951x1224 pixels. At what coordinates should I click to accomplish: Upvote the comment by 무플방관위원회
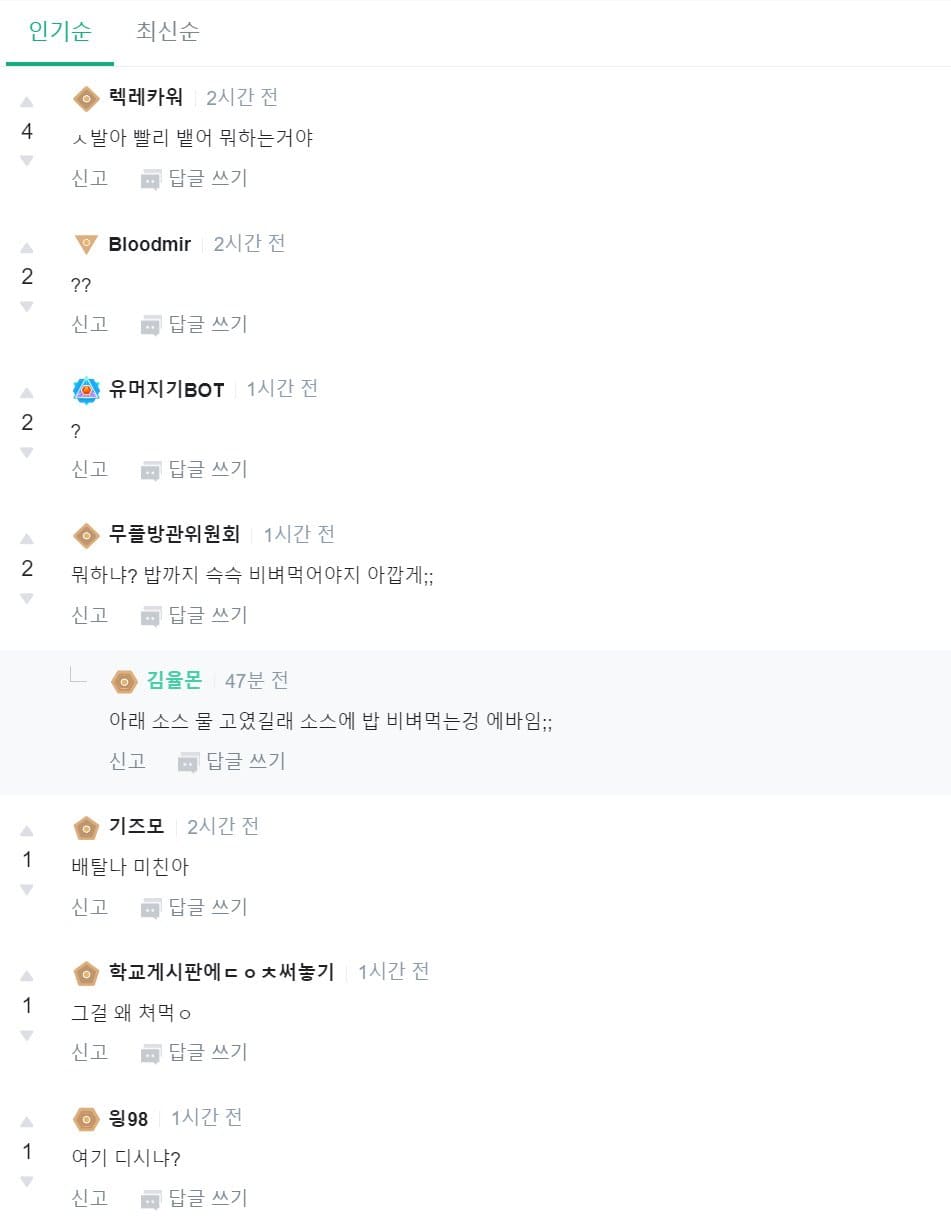tap(27, 540)
